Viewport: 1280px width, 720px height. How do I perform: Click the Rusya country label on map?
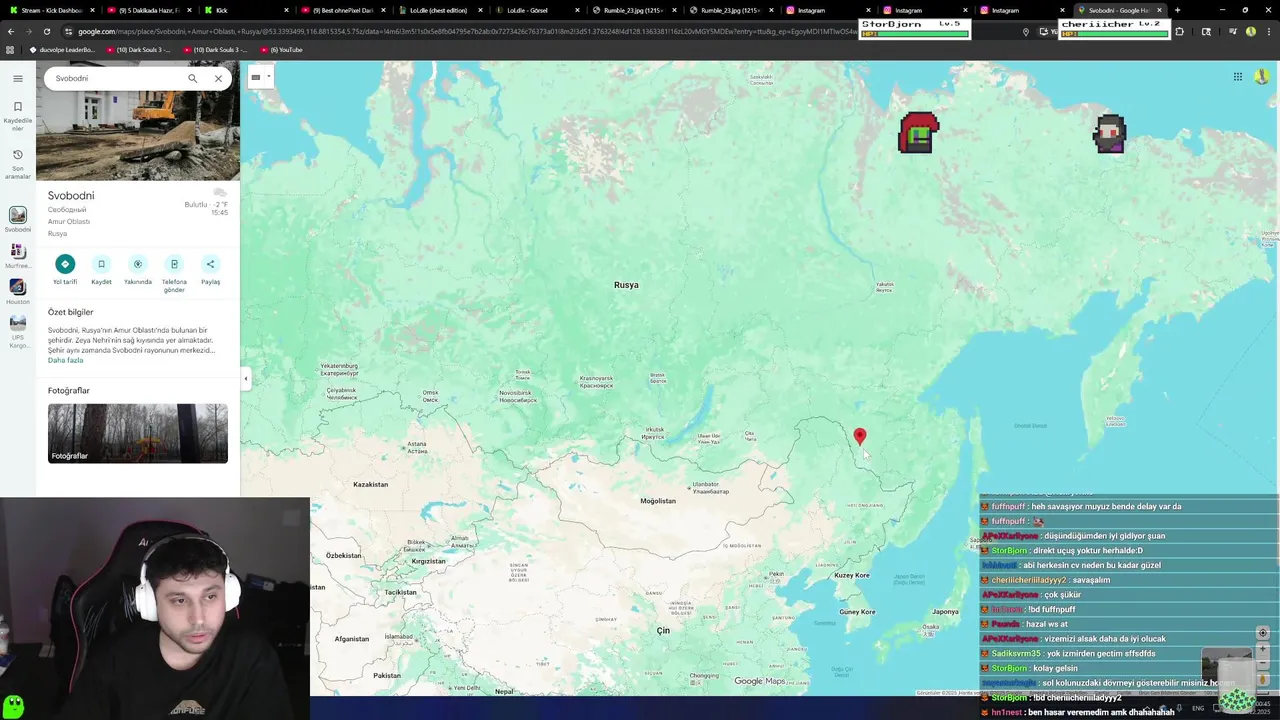[626, 285]
